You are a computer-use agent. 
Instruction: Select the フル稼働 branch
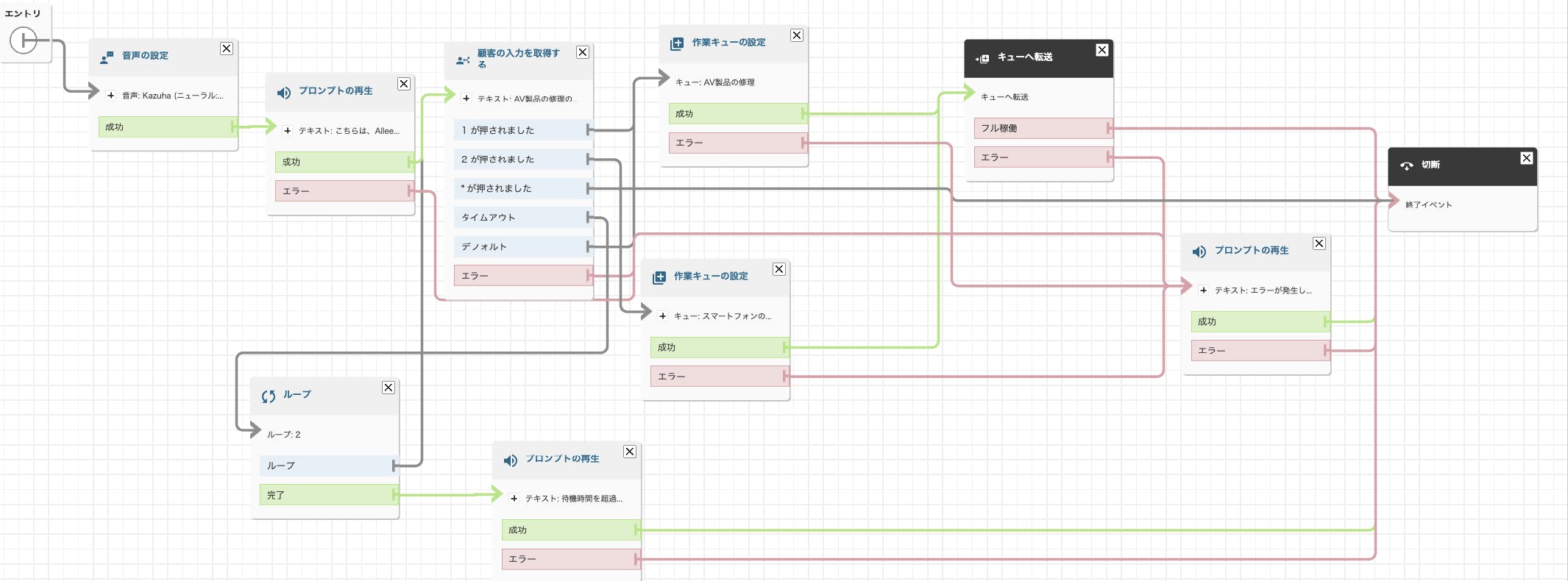1043,128
